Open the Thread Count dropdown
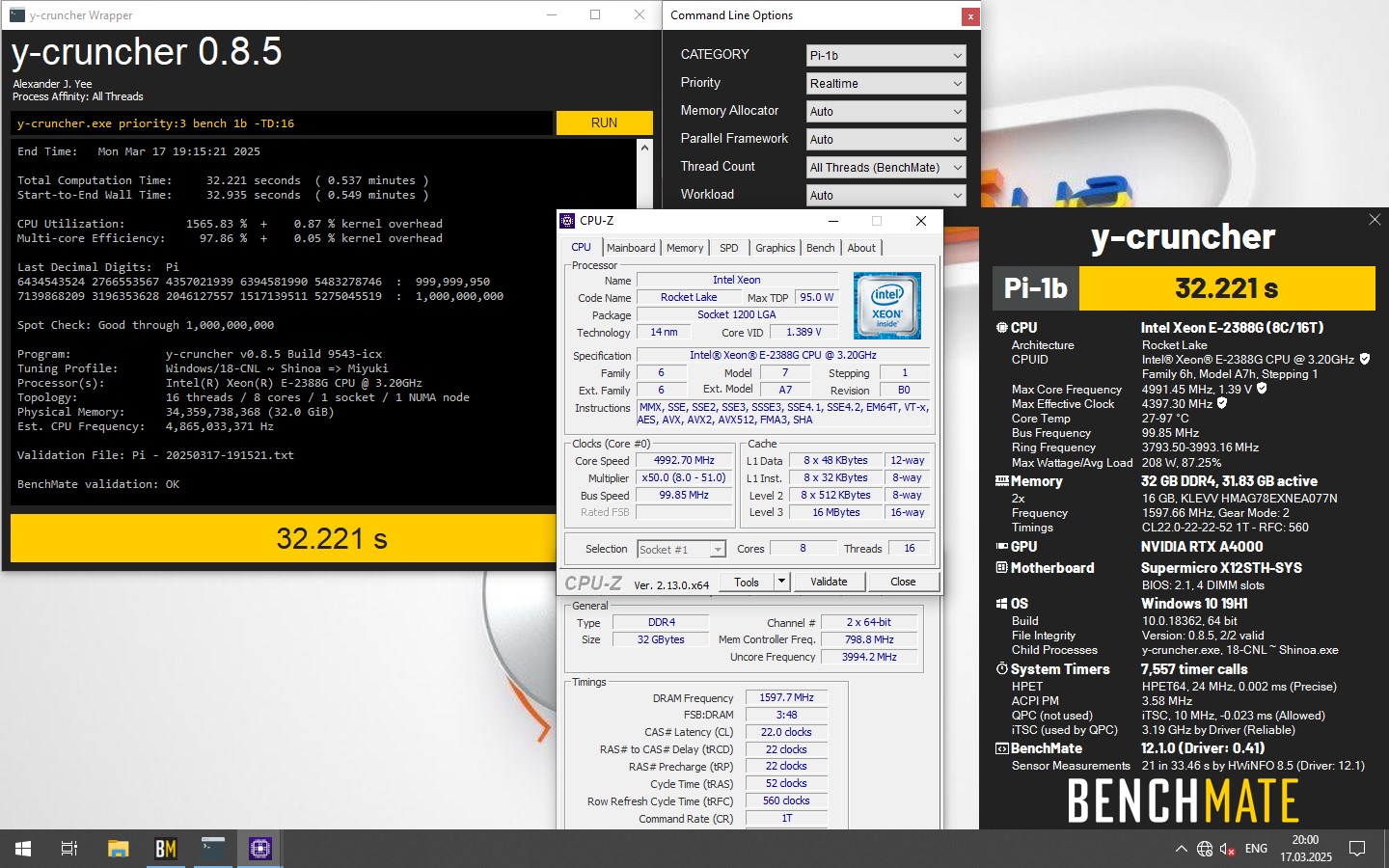The height and width of the screenshot is (868, 1389). (885, 168)
